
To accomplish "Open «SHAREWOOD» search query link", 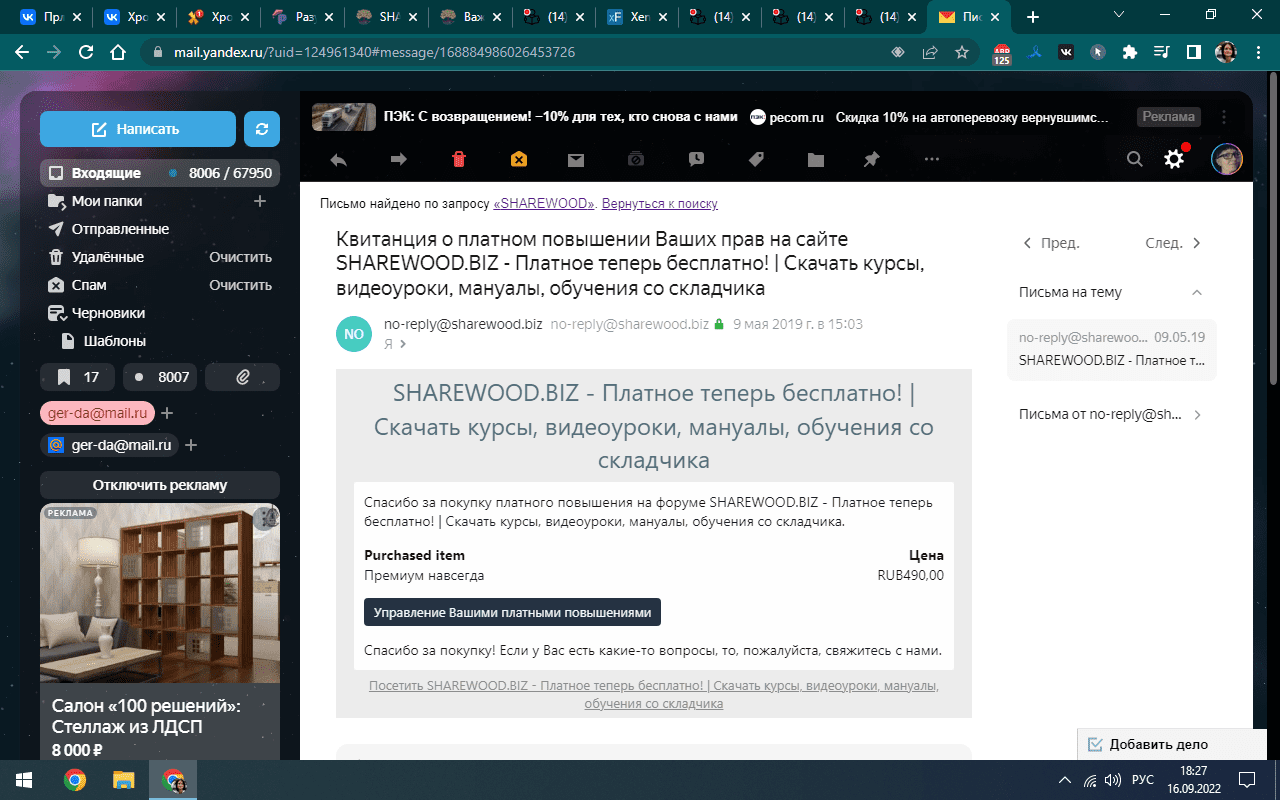I will (544, 204).
